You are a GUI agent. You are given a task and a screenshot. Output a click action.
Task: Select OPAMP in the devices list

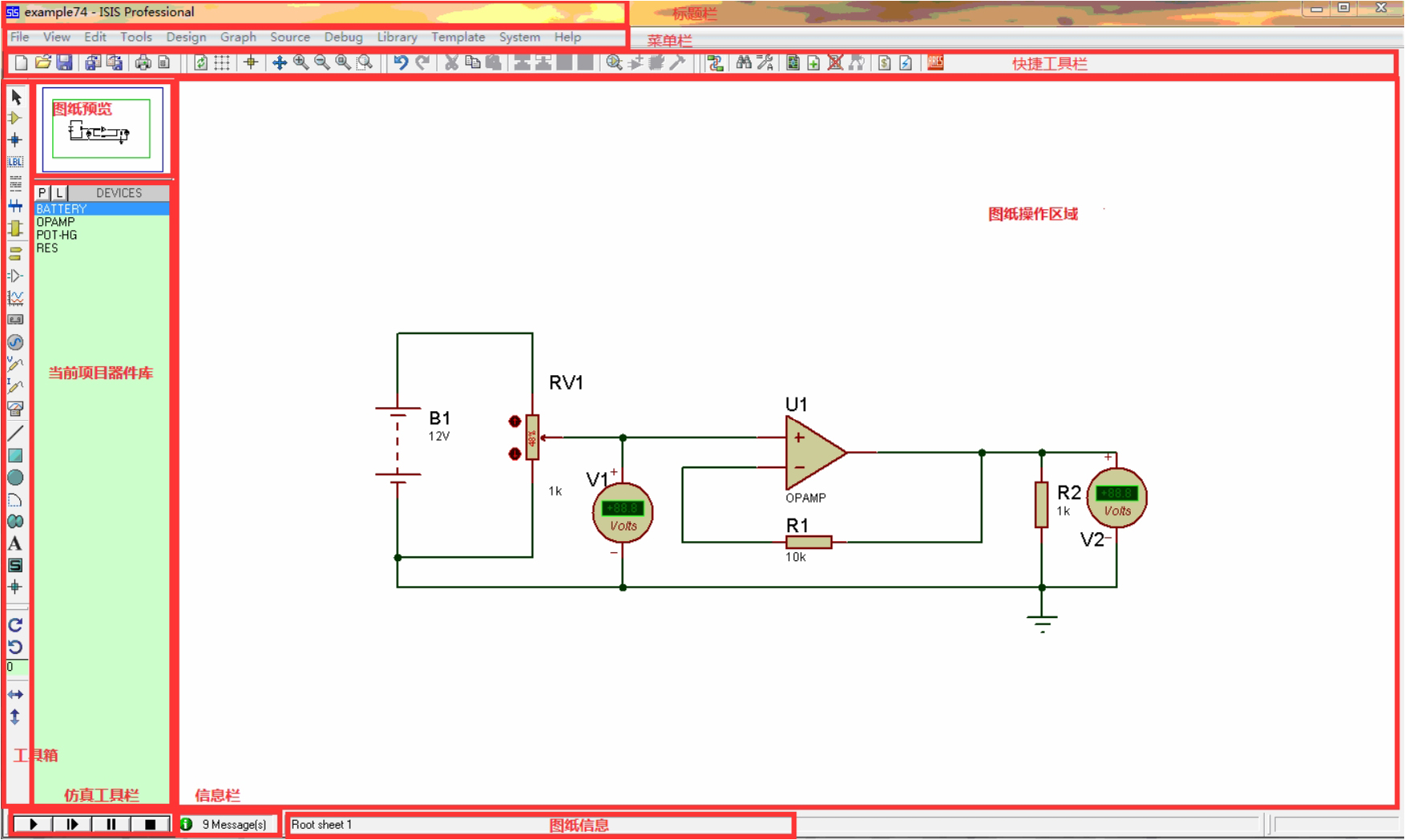click(x=55, y=222)
